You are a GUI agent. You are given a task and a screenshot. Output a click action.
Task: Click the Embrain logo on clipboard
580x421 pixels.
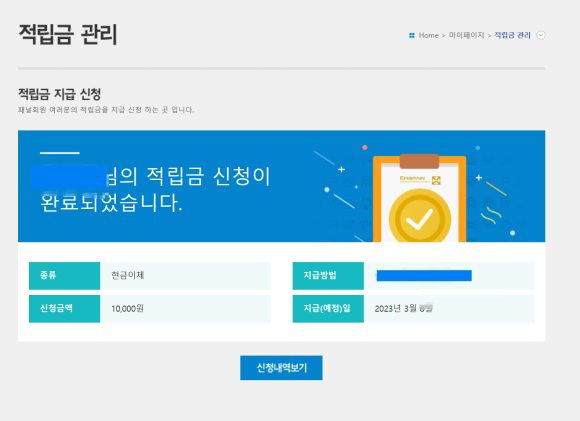click(420, 180)
